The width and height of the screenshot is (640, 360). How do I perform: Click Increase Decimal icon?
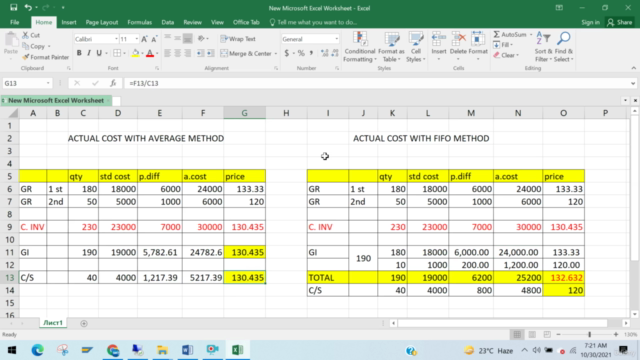(x=324, y=53)
